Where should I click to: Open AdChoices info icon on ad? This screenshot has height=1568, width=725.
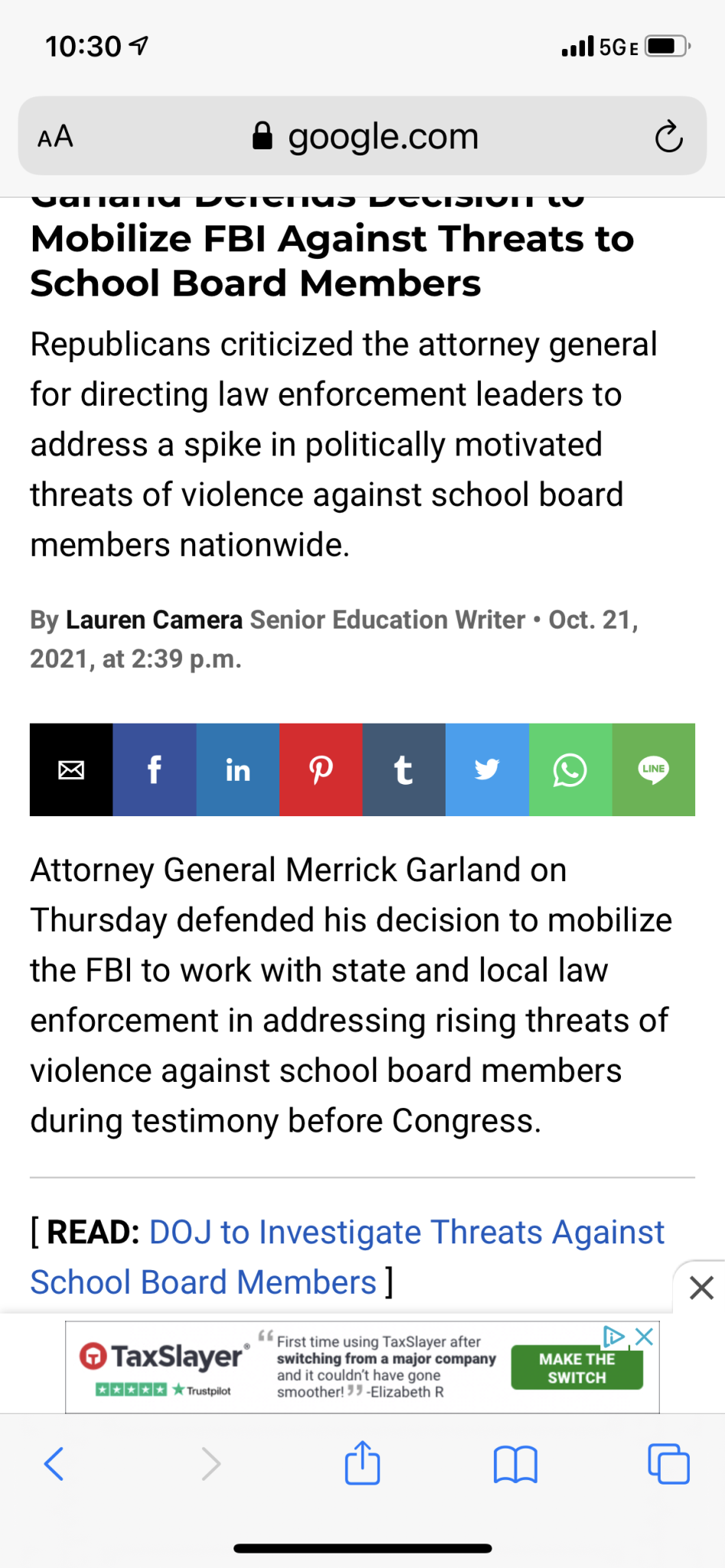tap(614, 1337)
